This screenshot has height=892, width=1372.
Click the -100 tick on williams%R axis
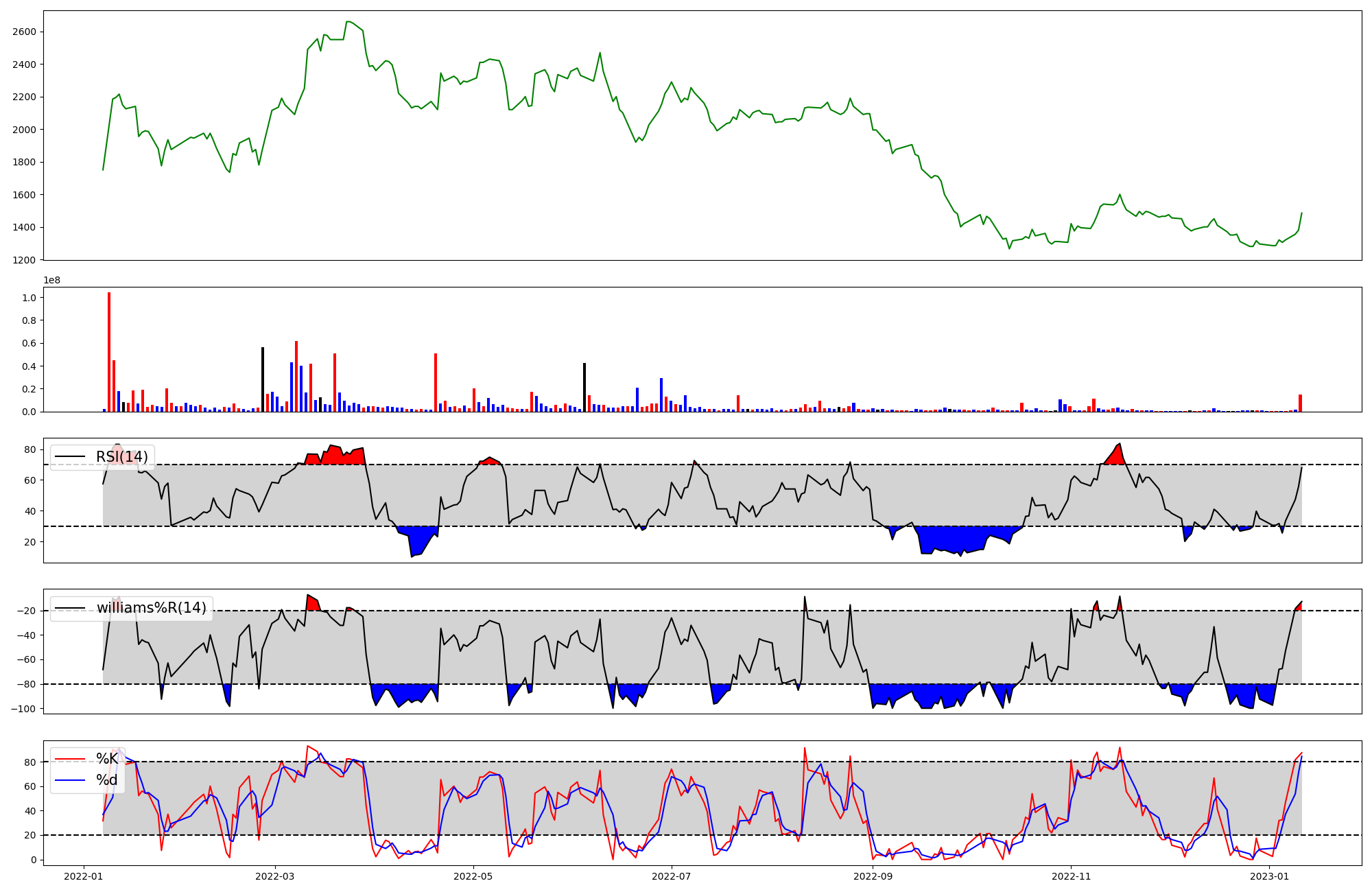(x=22, y=708)
